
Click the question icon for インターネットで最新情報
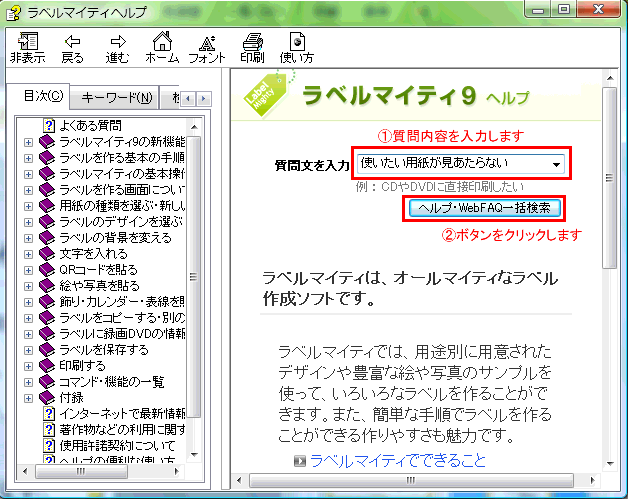click(48, 414)
